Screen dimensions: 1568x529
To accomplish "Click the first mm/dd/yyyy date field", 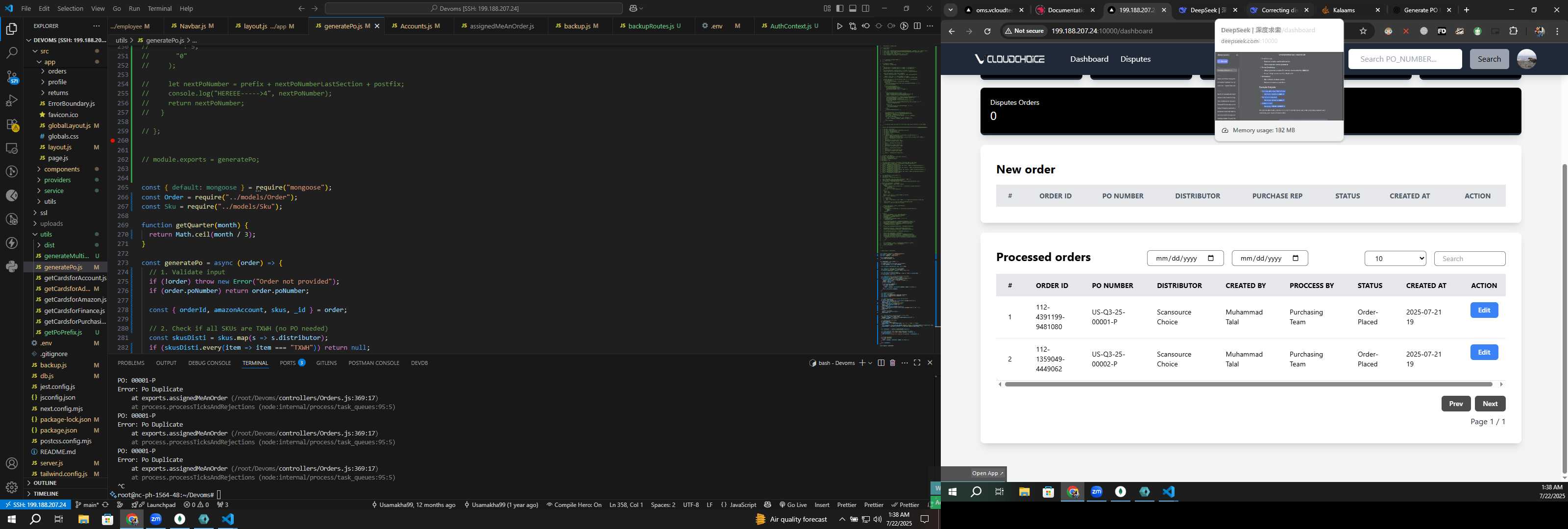I will click(x=1184, y=259).
